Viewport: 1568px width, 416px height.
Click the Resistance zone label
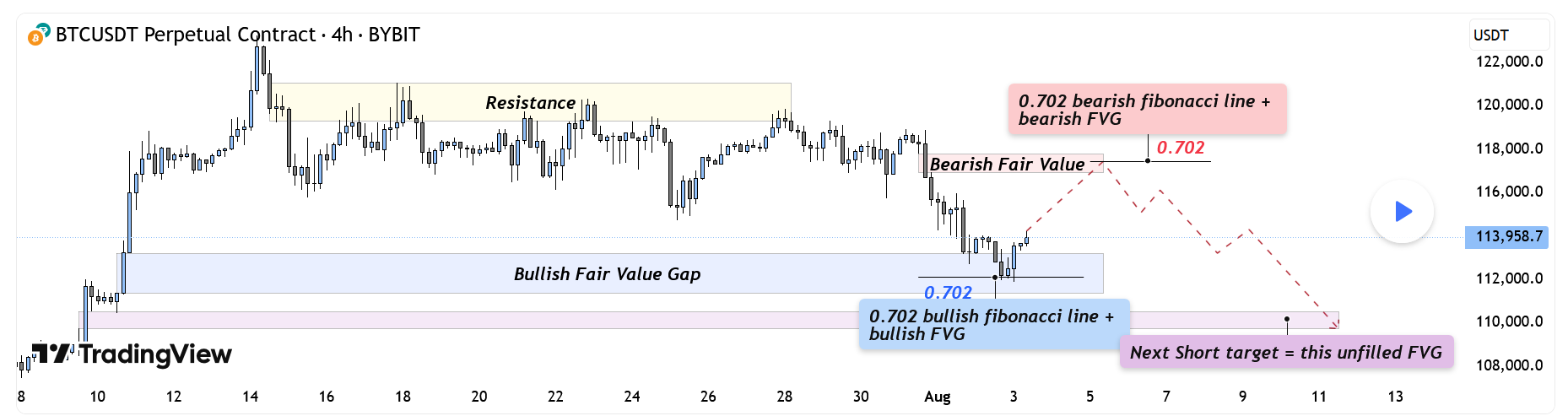[530, 103]
